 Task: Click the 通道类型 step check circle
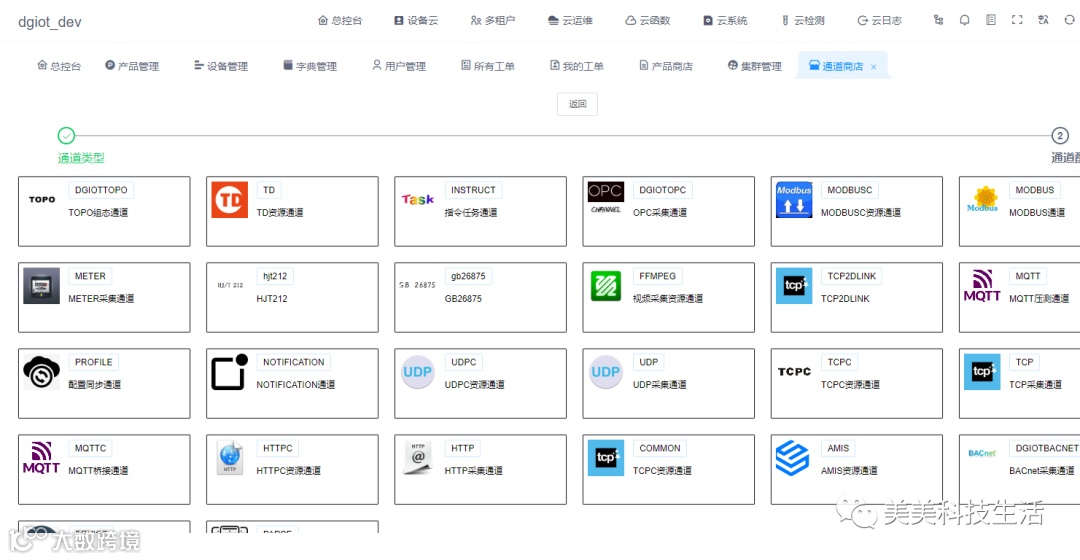click(66, 136)
